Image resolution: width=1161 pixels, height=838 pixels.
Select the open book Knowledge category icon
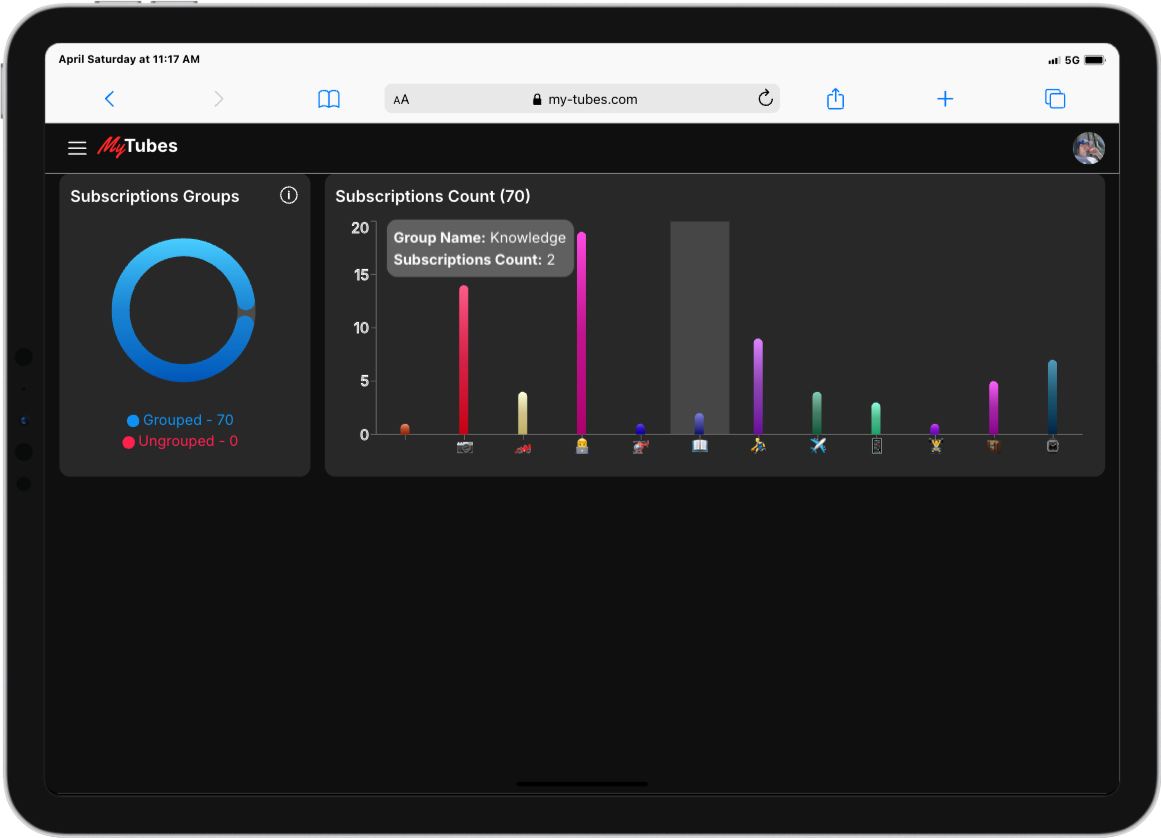(x=699, y=446)
